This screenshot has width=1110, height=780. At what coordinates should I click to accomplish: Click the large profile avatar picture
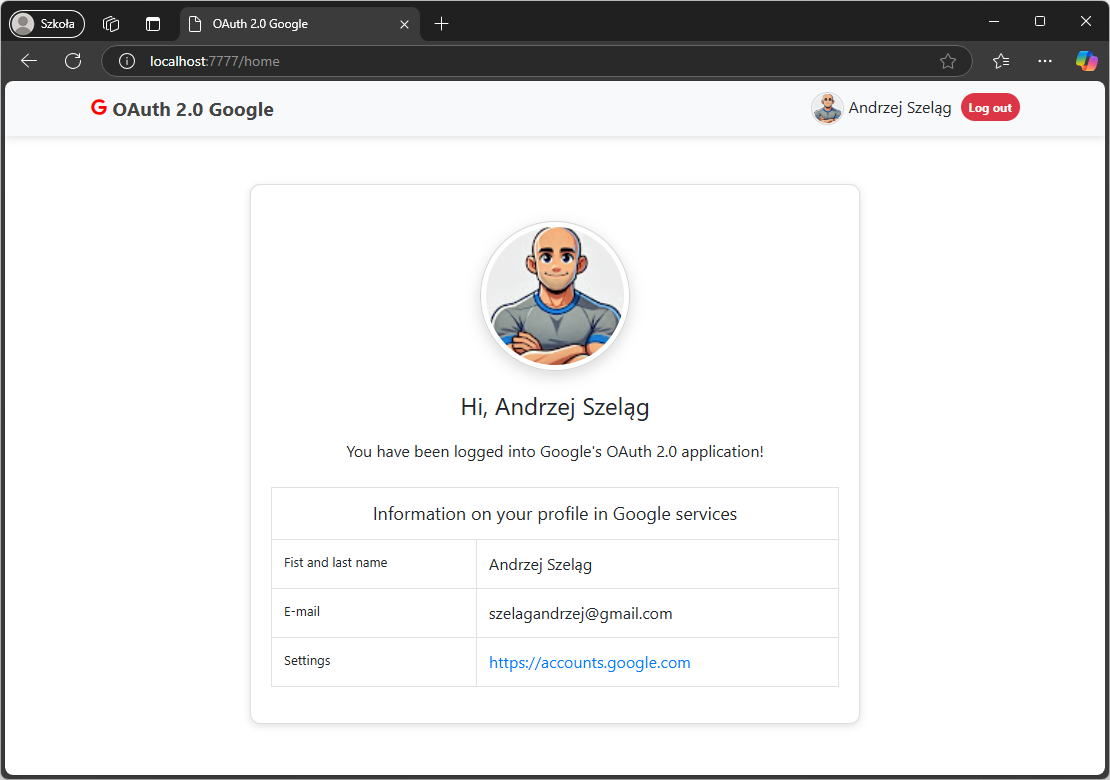point(555,296)
